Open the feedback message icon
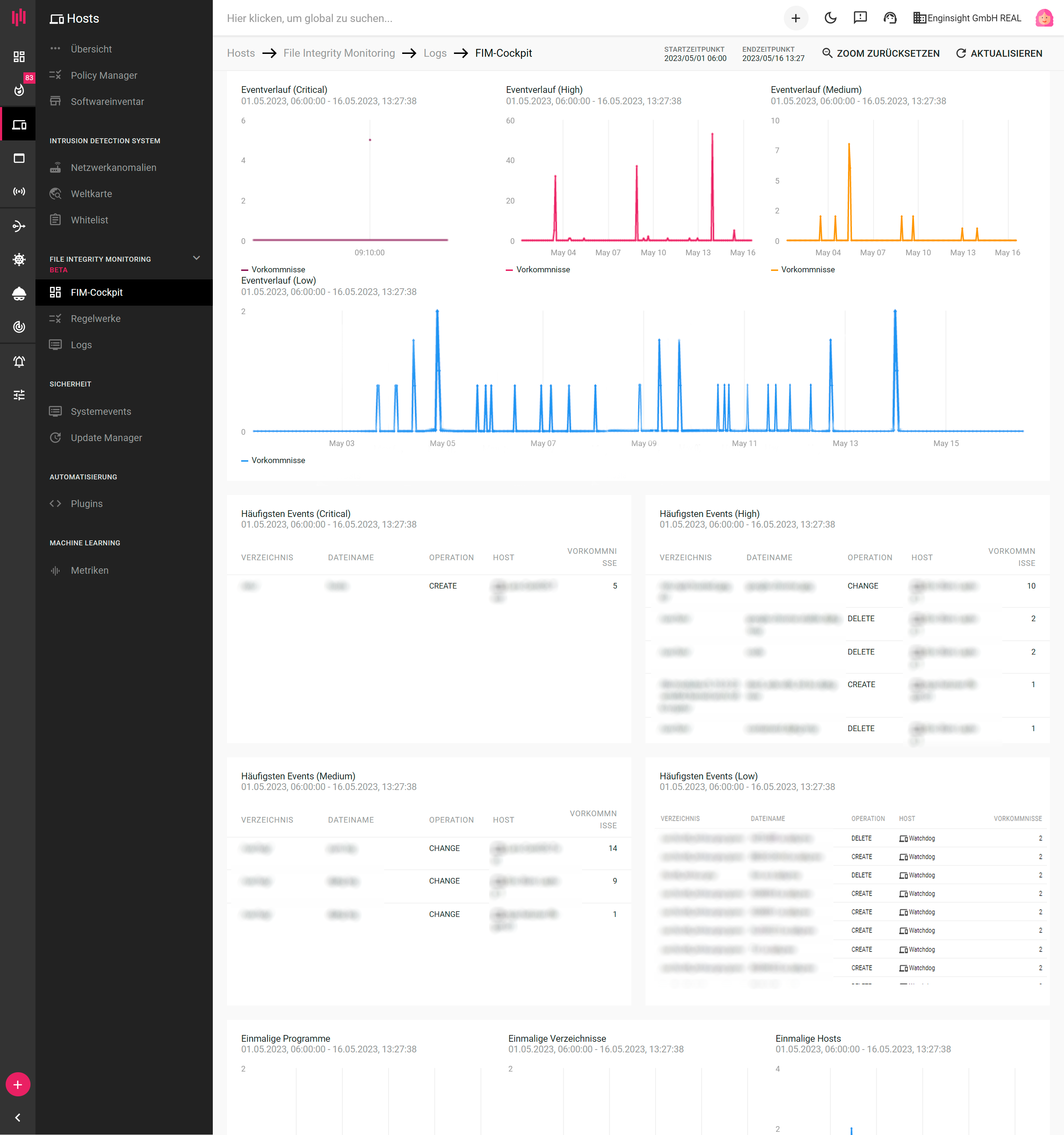The width and height of the screenshot is (1064, 1135). click(860, 18)
